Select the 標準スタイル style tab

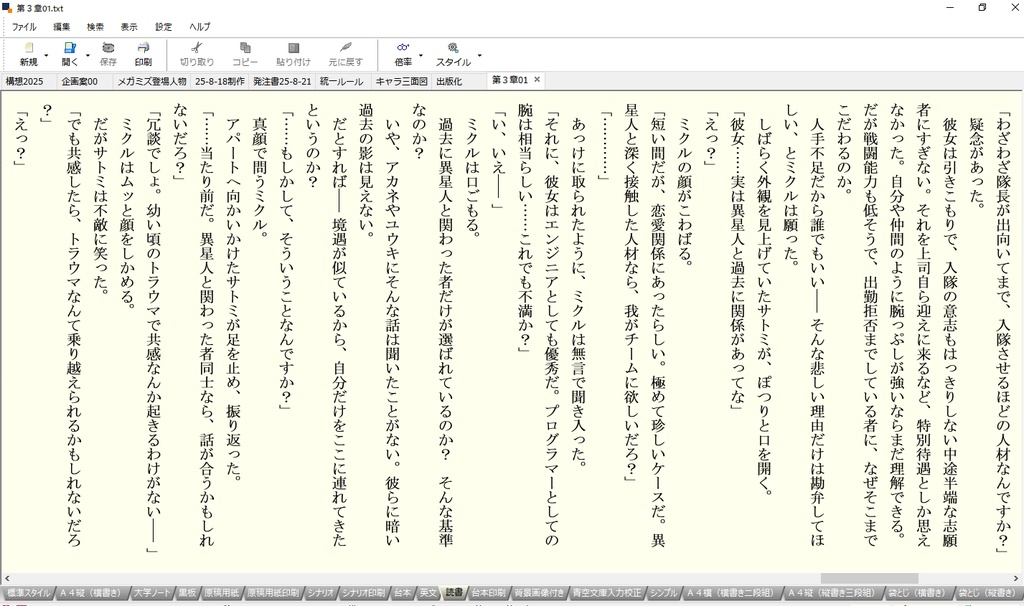coord(29,593)
